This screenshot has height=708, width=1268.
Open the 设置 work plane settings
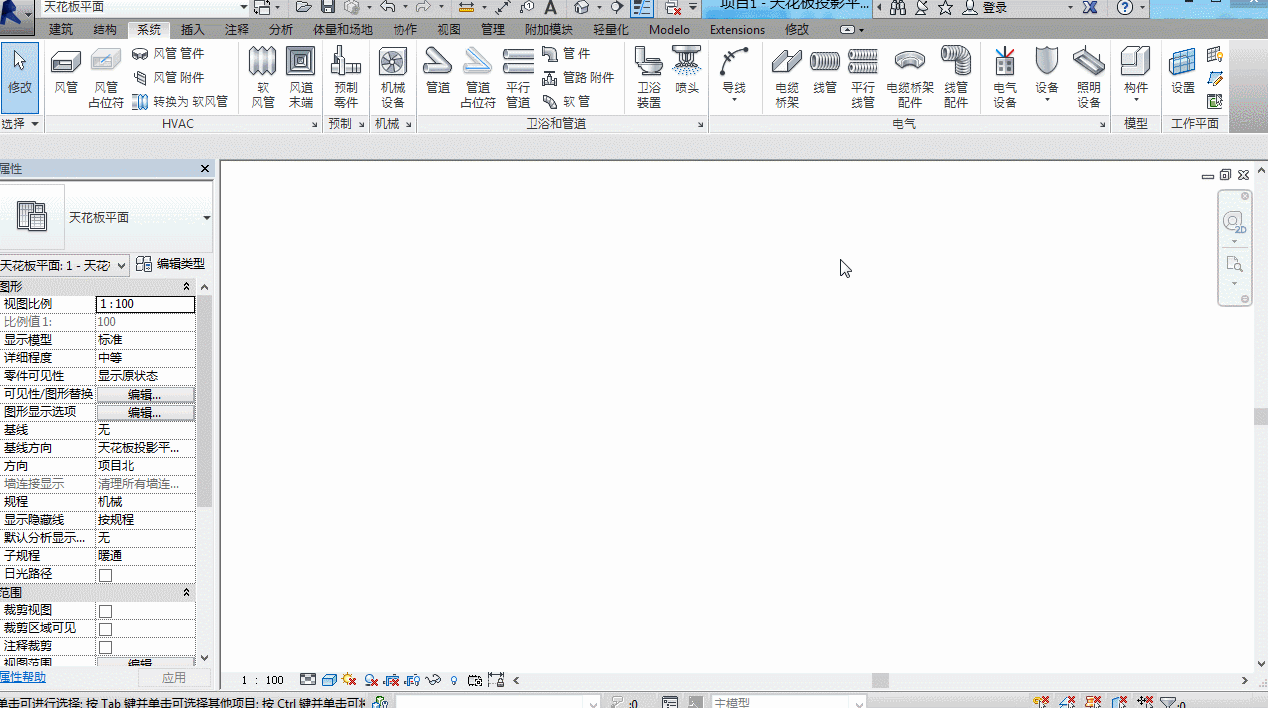[1183, 71]
